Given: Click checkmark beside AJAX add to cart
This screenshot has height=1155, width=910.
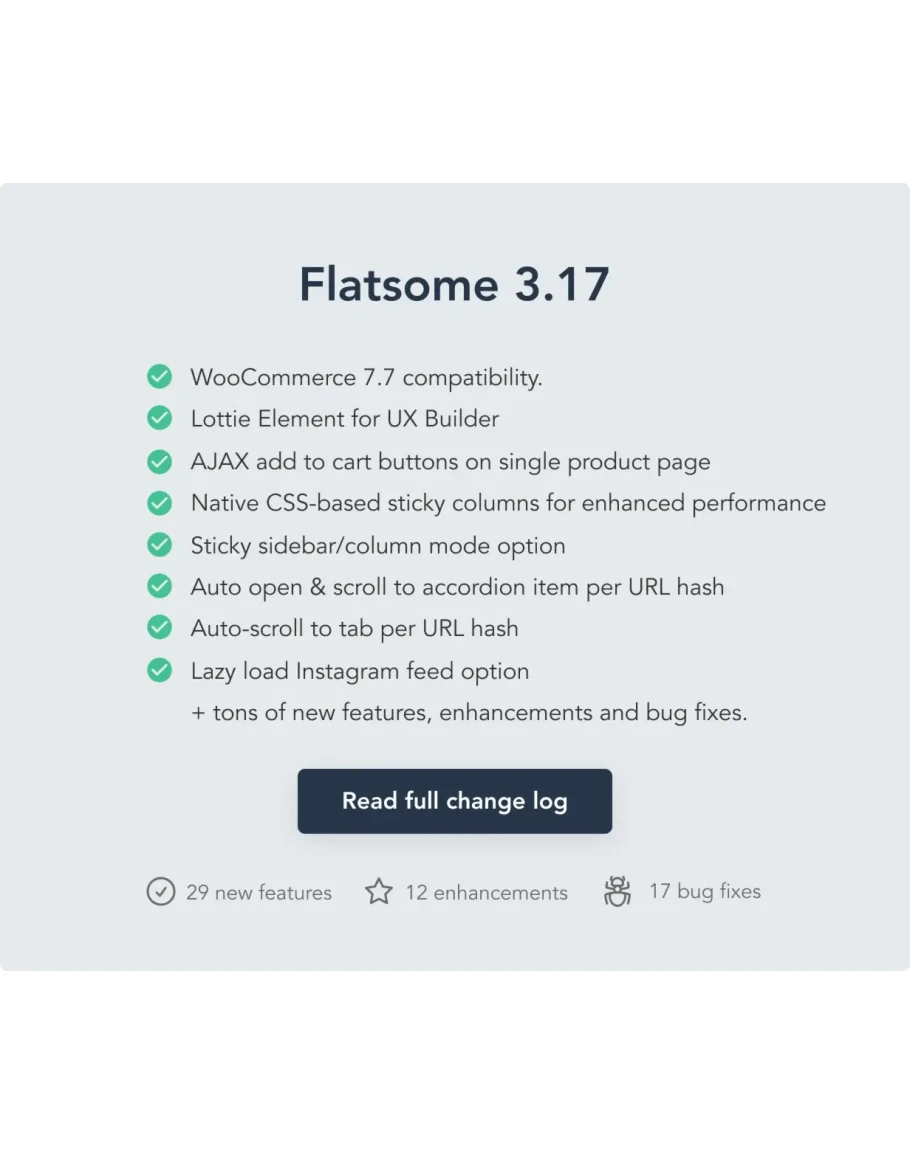Looking at the screenshot, I should (x=159, y=461).
